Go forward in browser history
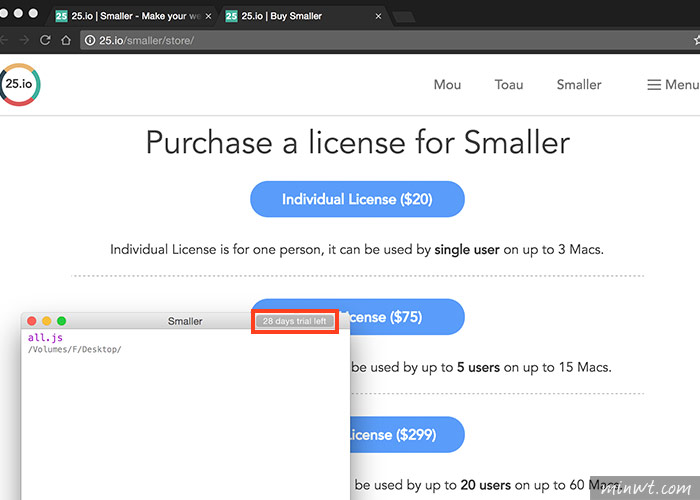 25,40
